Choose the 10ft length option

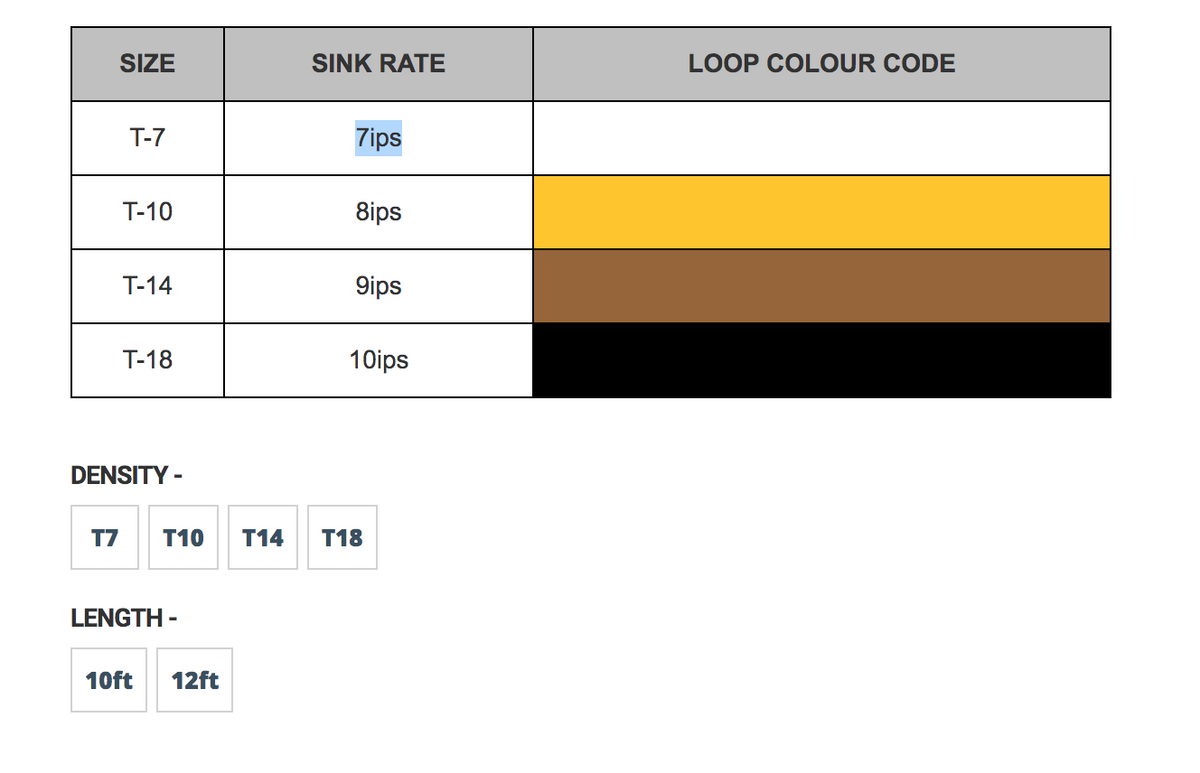(x=109, y=681)
